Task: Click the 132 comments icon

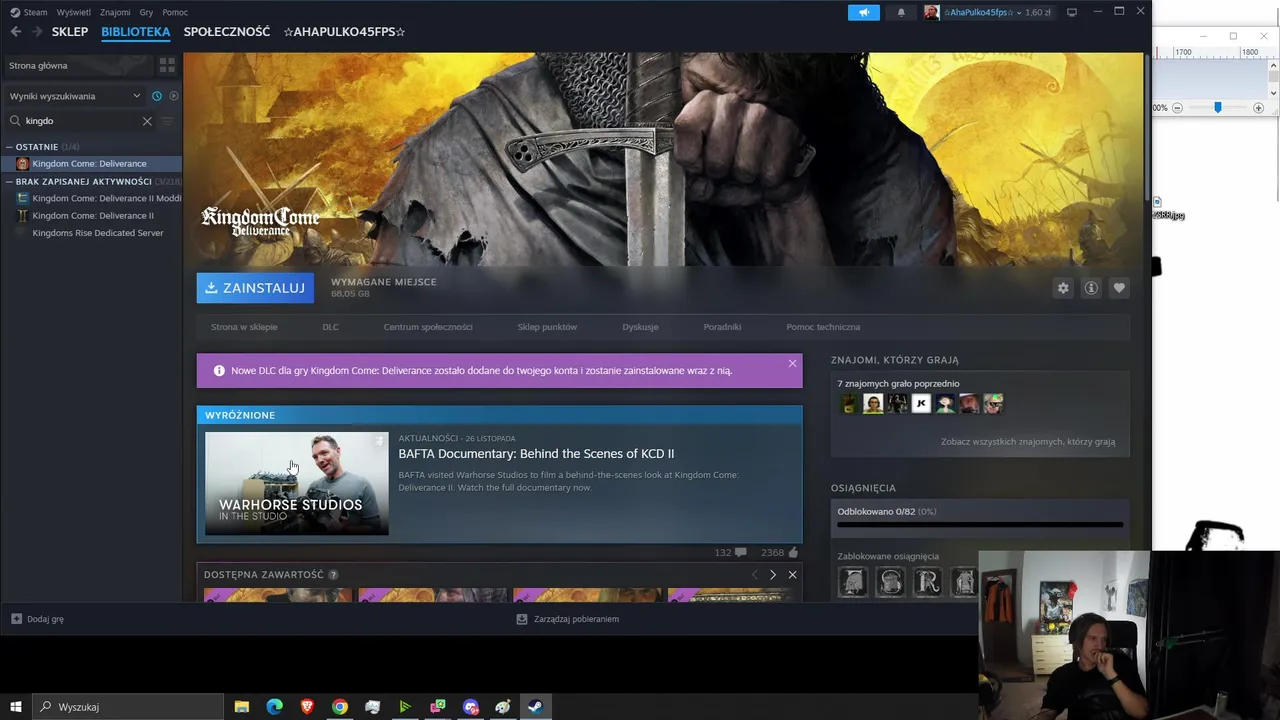Action: (x=740, y=552)
